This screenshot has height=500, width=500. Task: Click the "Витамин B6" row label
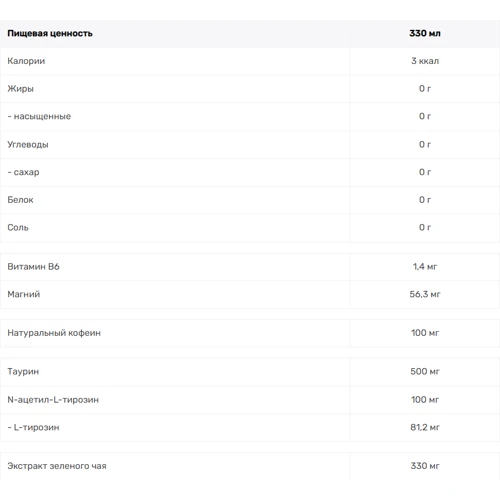(33, 266)
